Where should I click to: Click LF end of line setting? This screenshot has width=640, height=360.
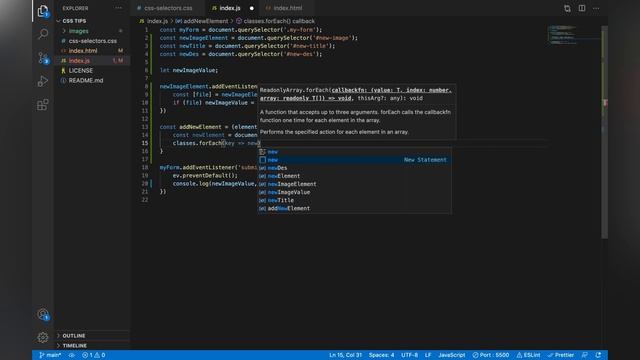428,355
